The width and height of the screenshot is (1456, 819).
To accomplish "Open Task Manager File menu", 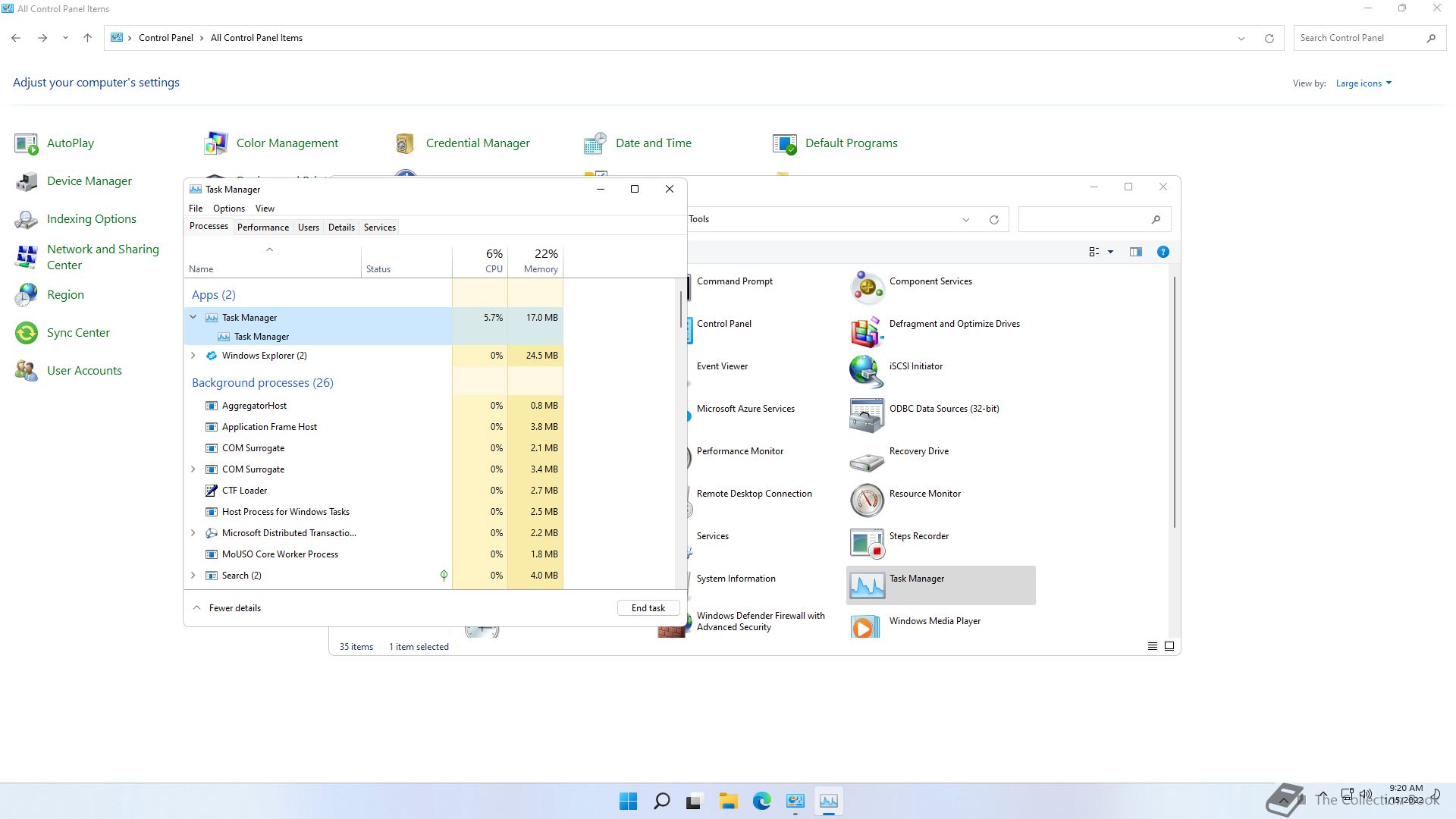I will (196, 209).
